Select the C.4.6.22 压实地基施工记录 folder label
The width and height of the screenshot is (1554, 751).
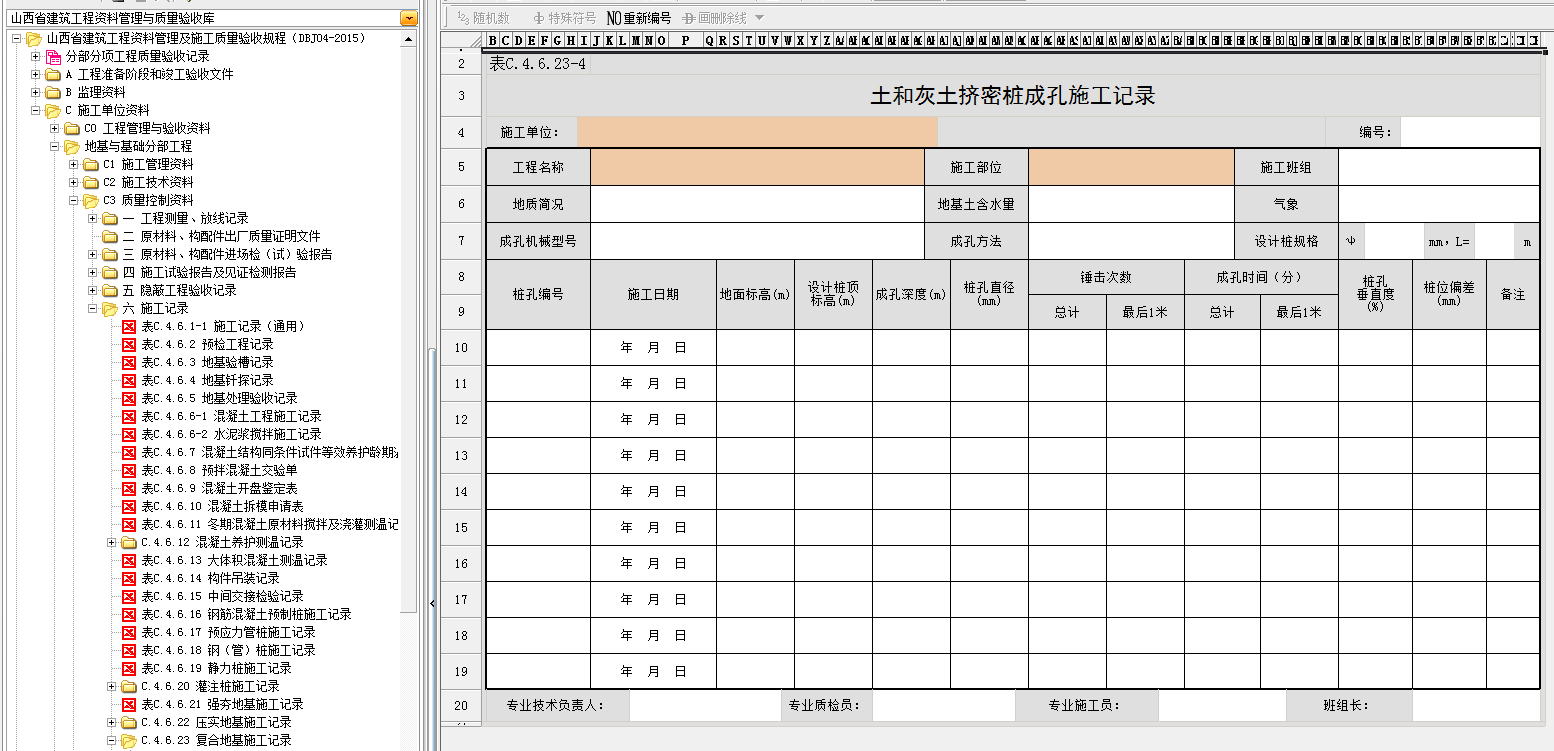(x=216, y=722)
